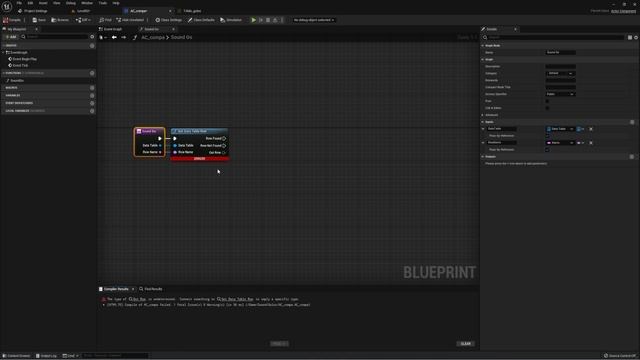Open the Diff dropdown in toolbar
Screen dimensions: 640x360
coord(83,20)
